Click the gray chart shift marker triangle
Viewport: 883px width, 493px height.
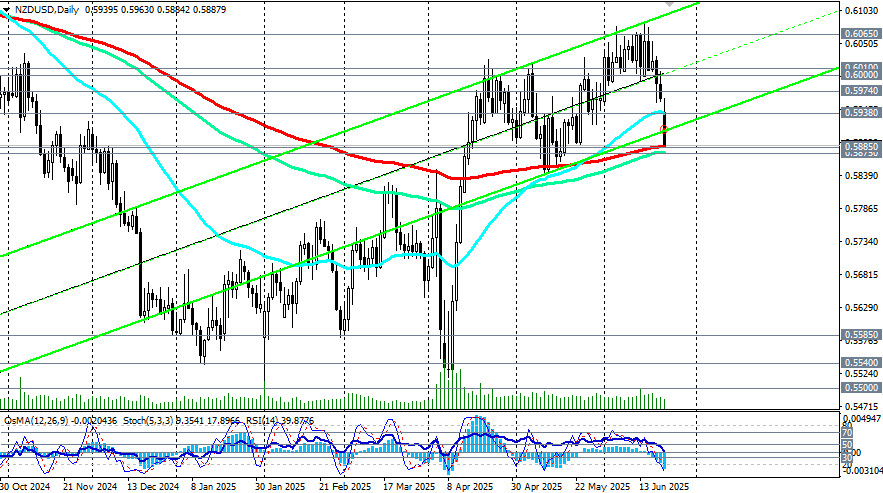coord(668,3)
